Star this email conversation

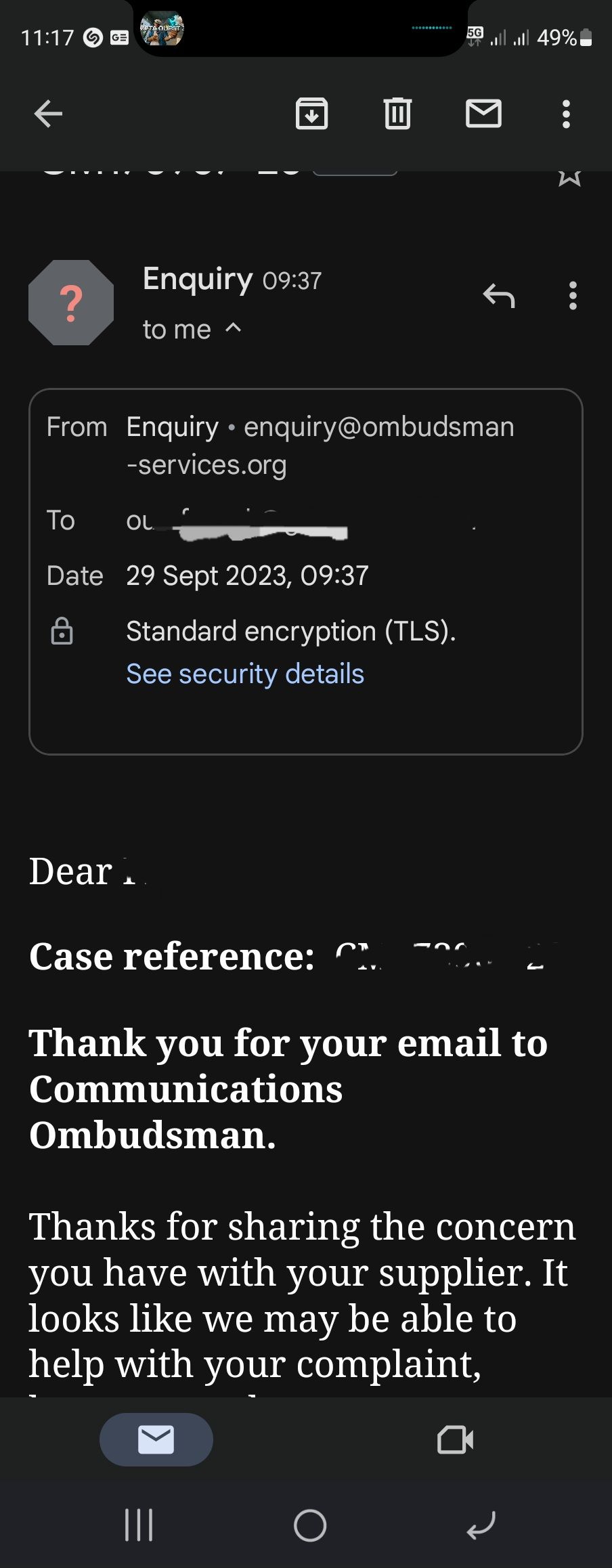[x=569, y=177]
